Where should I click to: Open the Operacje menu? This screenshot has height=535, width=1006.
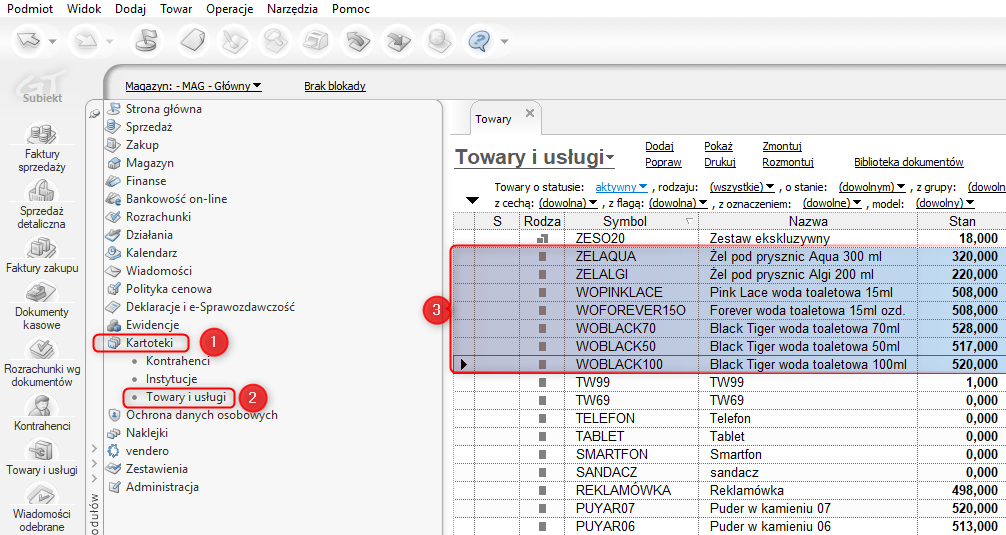(x=230, y=9)
